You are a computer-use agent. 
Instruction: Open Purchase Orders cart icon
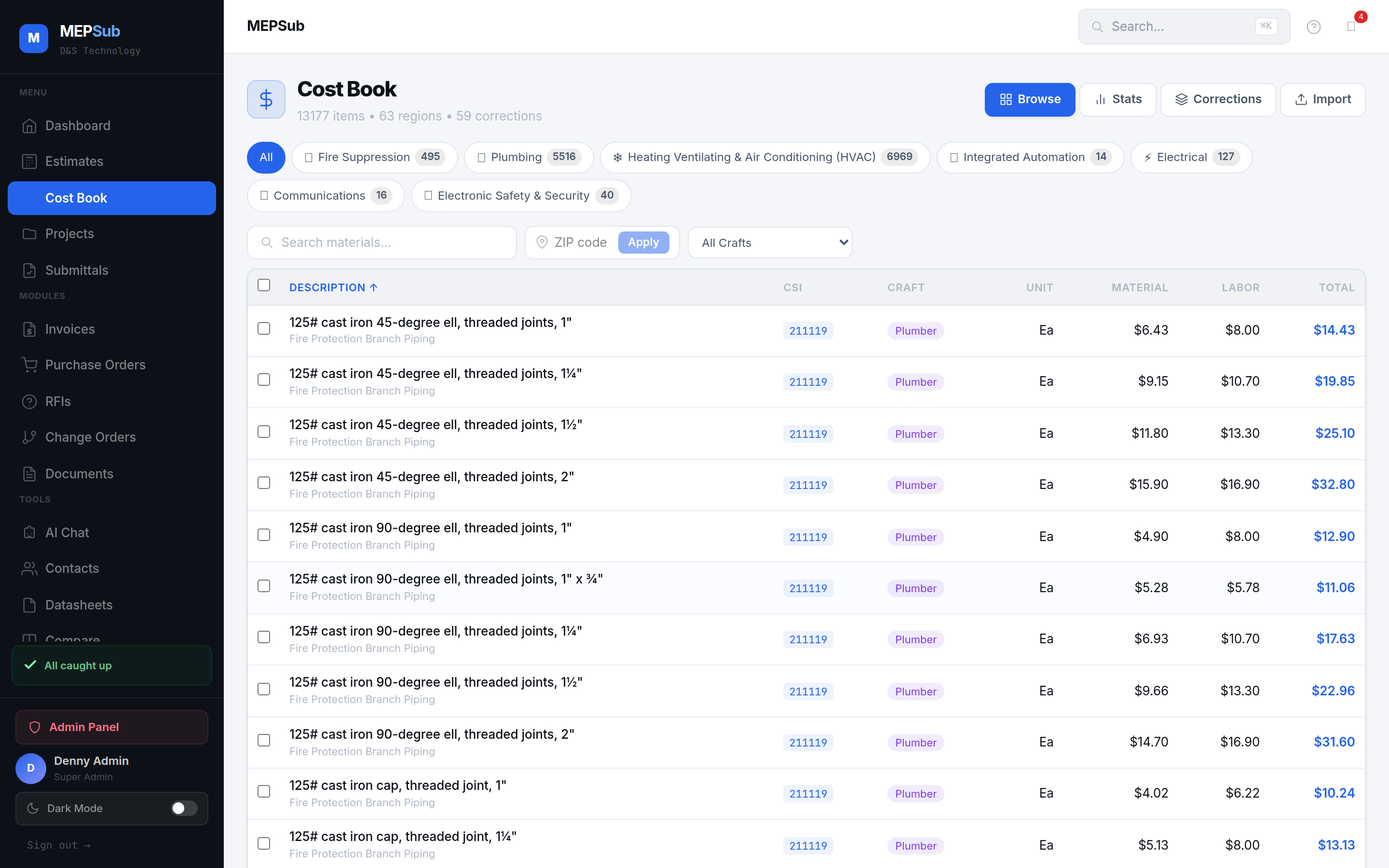(x=29, y=365)
